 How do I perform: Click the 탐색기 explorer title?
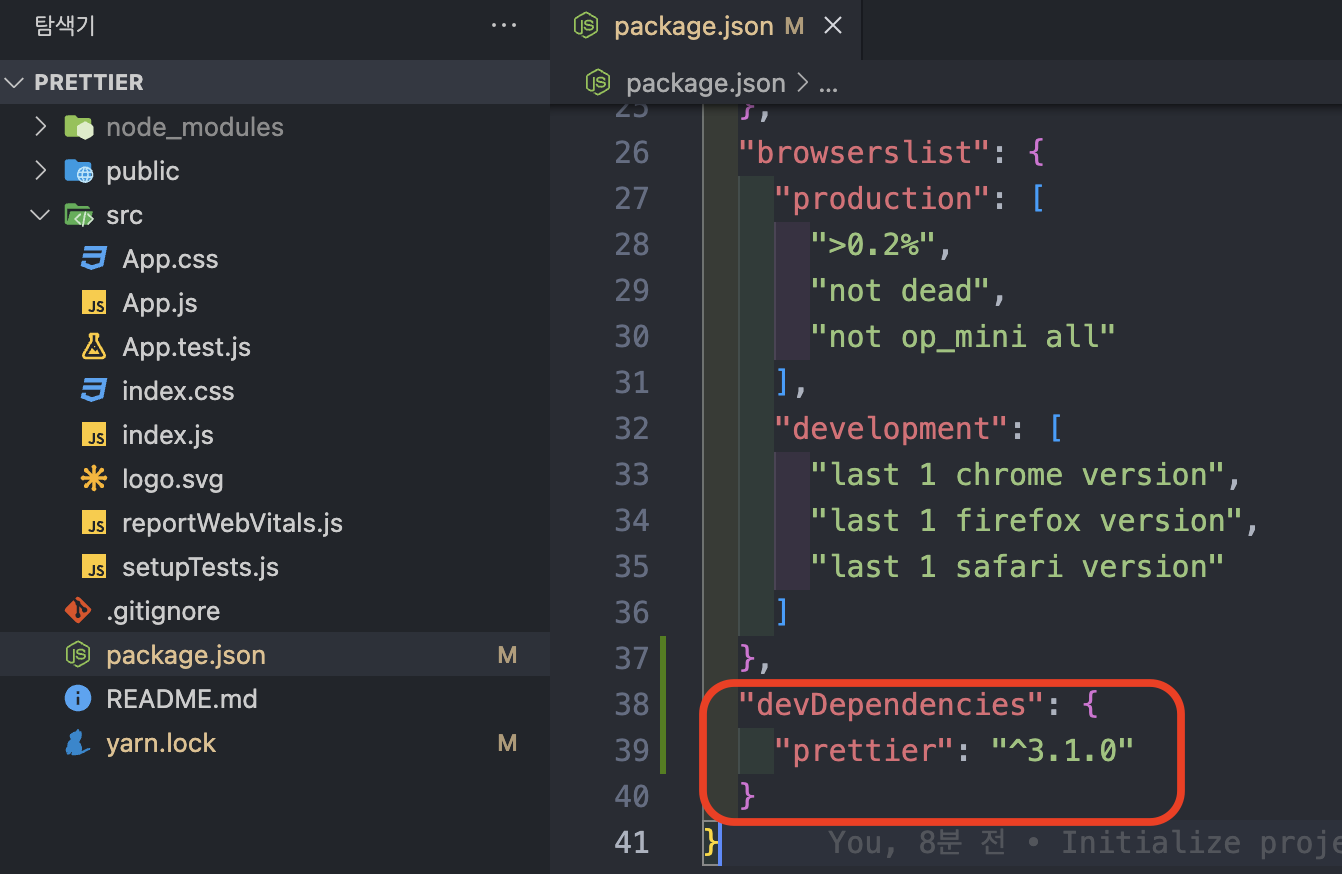(x=65, y=26)
